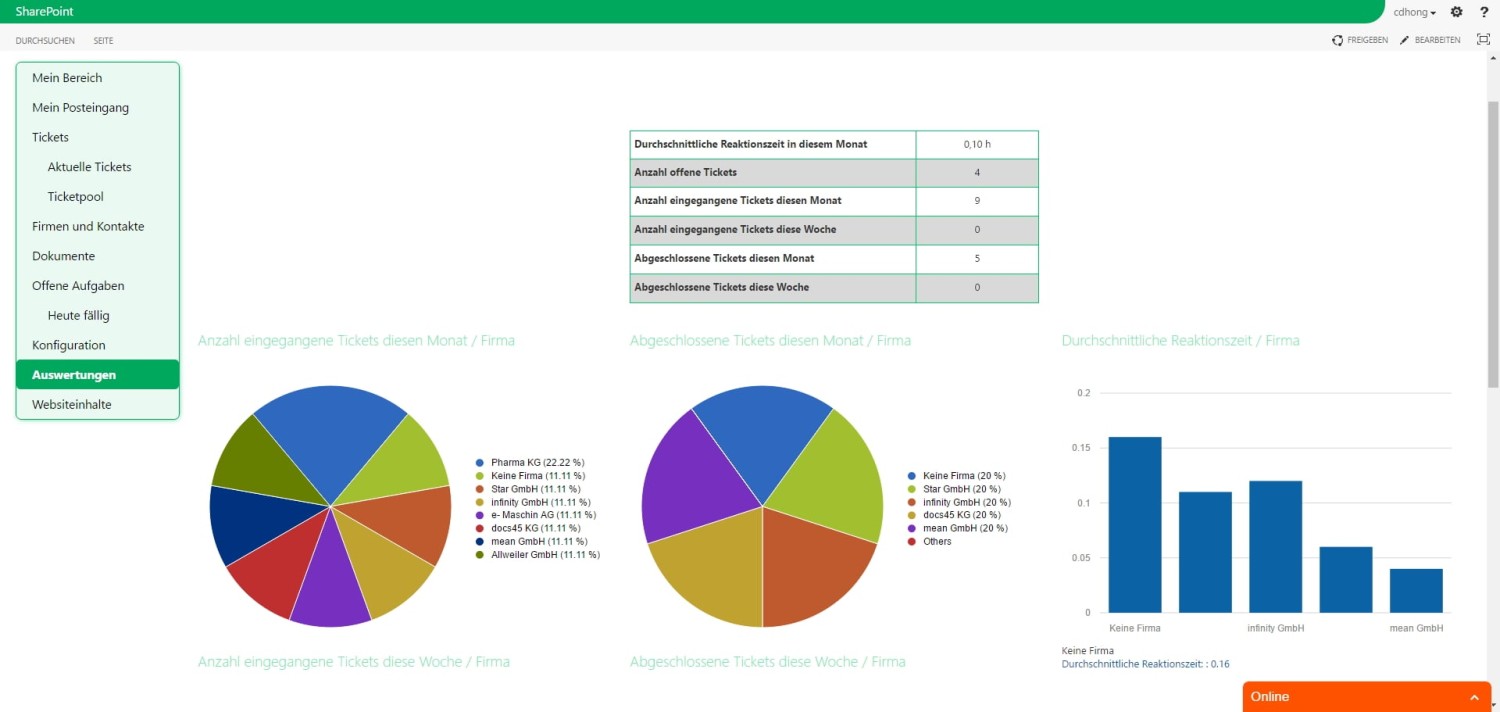
Task: Select the Konfiguration menu entry
Action: click(68, 346)
